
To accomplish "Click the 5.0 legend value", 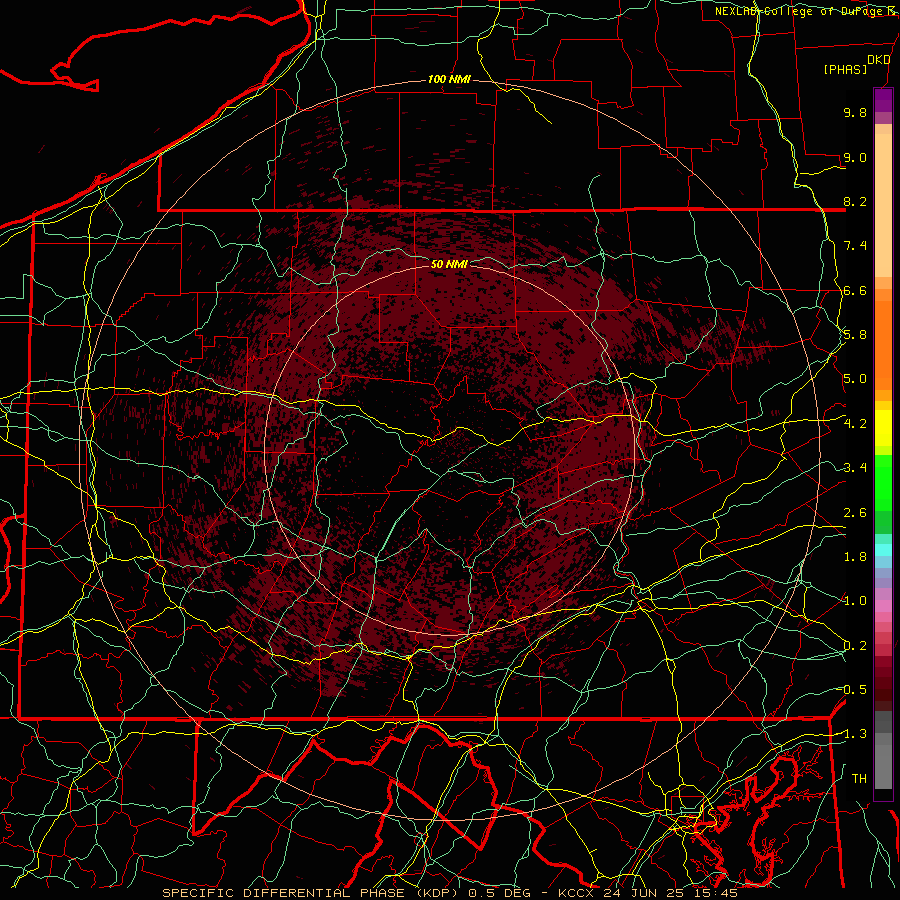I will (x=855, y=379).
